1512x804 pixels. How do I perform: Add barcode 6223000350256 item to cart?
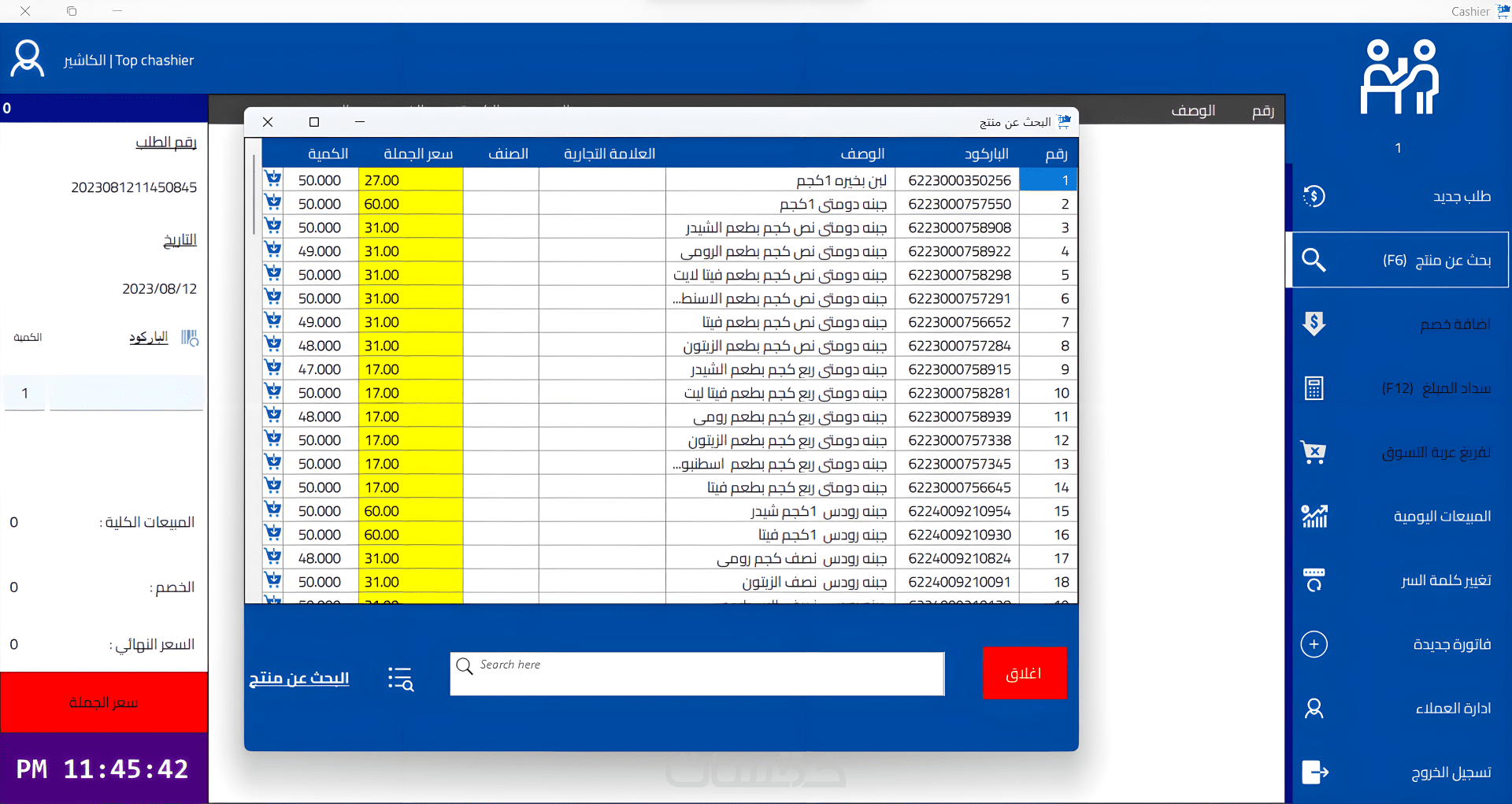(273, 180)
